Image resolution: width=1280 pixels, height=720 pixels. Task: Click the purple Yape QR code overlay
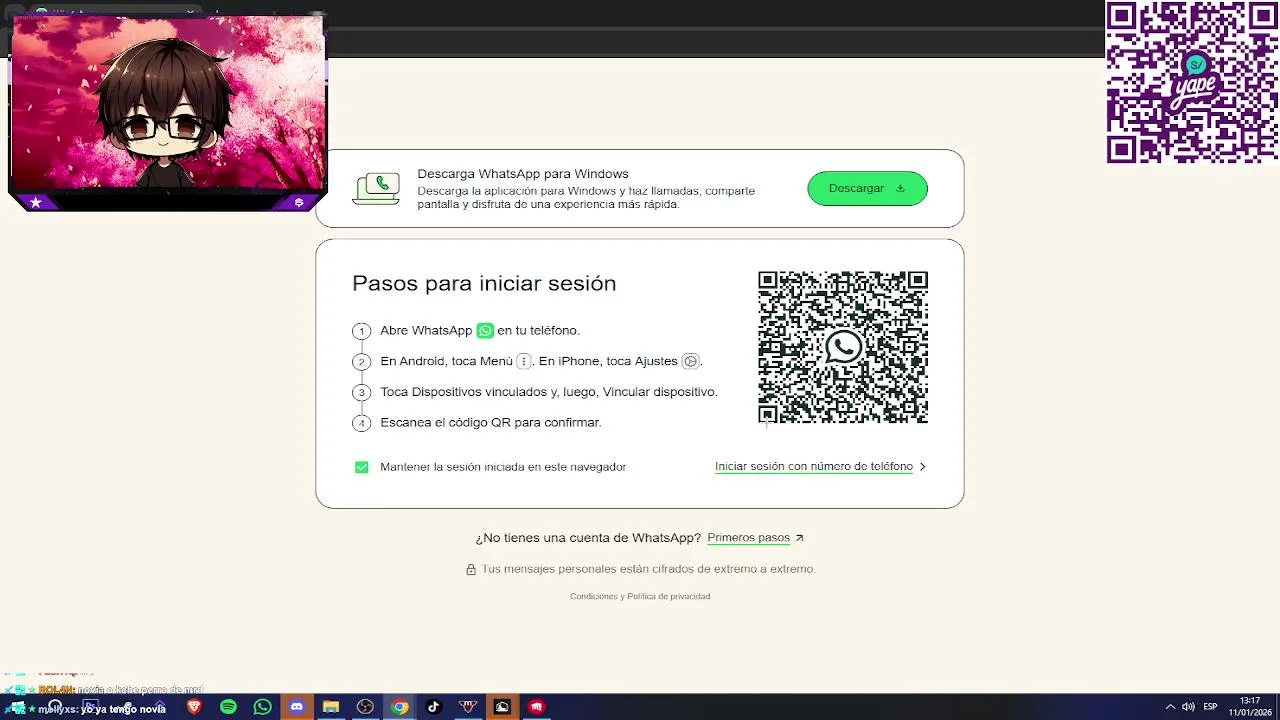[1192, 82]
